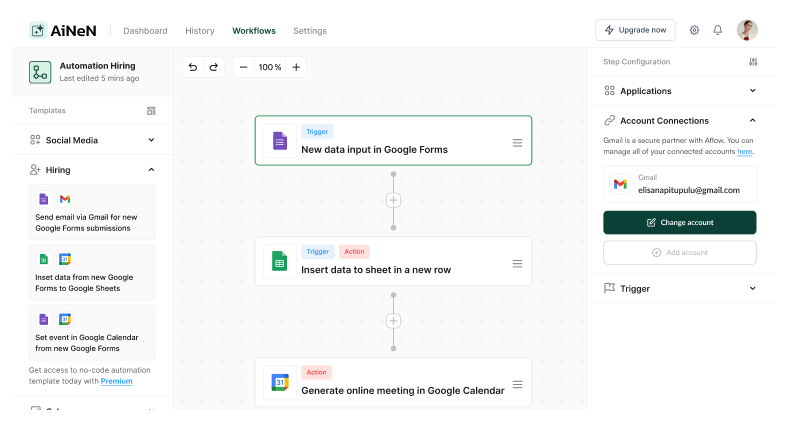Expand the Social Media templates section
This screenshot has width=787, height=422.
point(151,140)
